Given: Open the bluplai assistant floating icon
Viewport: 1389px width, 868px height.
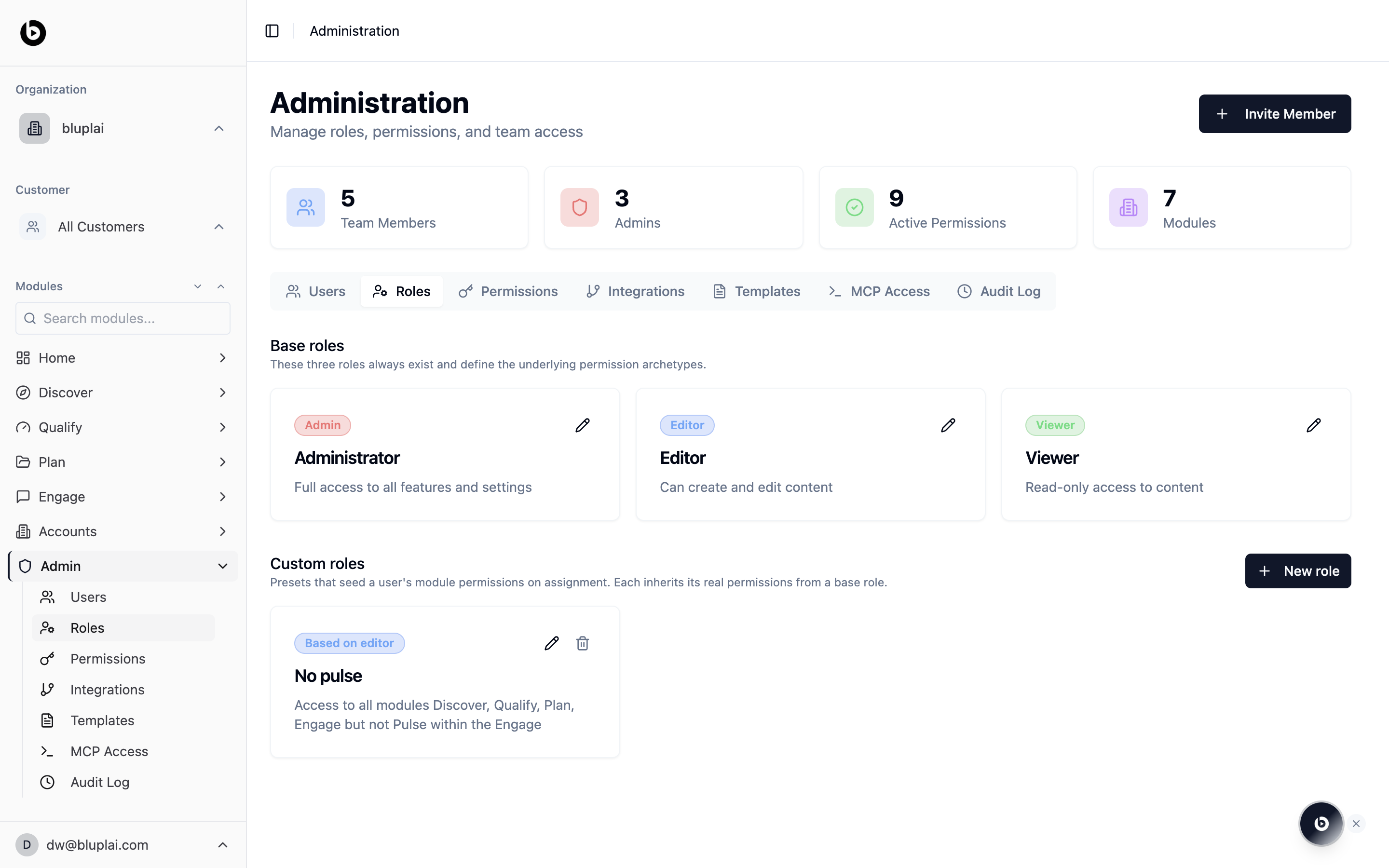Looking at the screenshot, I should pos(1321,823).
